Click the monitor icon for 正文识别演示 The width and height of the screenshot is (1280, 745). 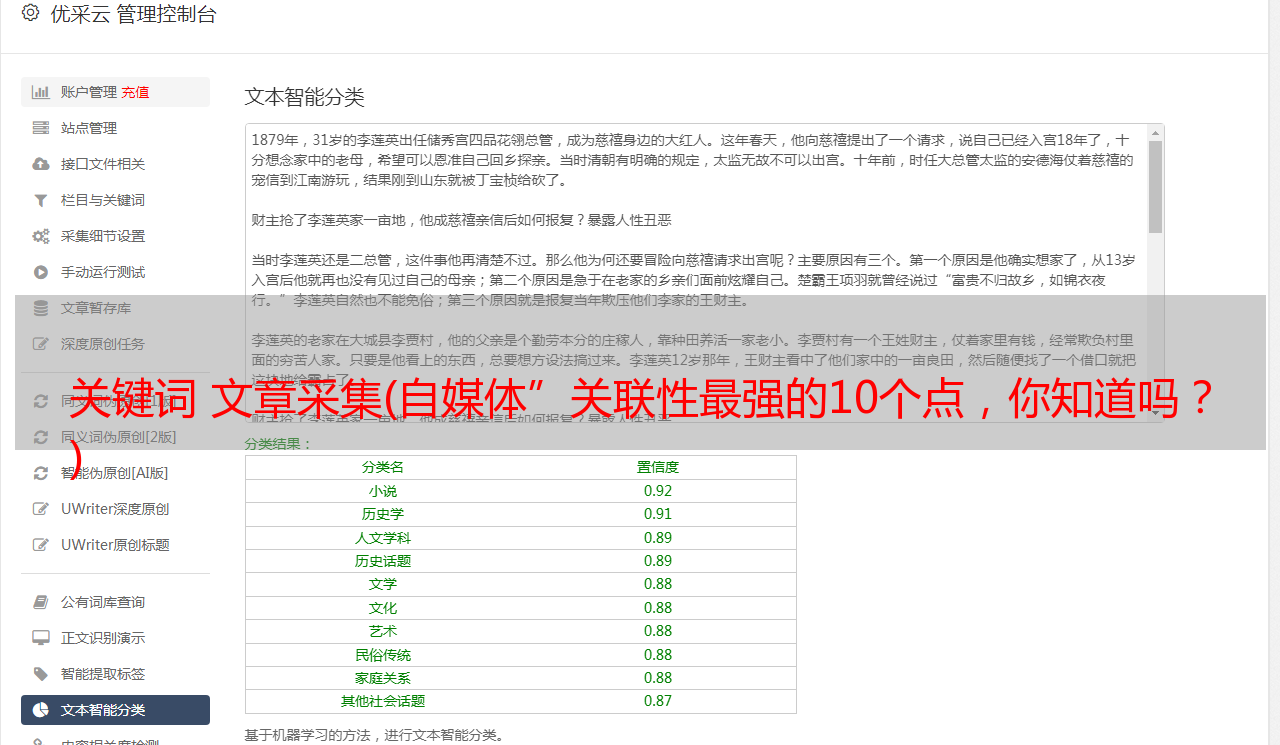[x=41, y=638]
